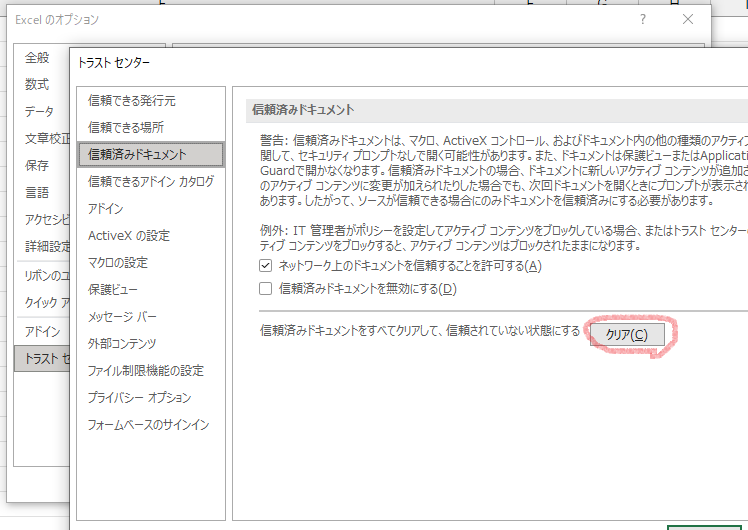Select 信頼済みドキュメント category

[151, 155]
